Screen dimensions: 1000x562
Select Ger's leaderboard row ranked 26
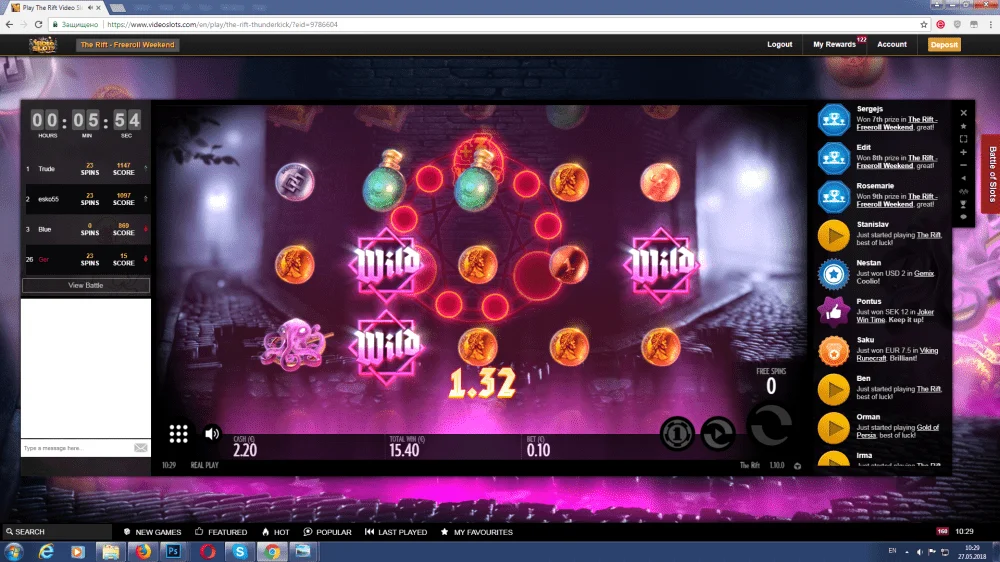(x=86, y=260)
